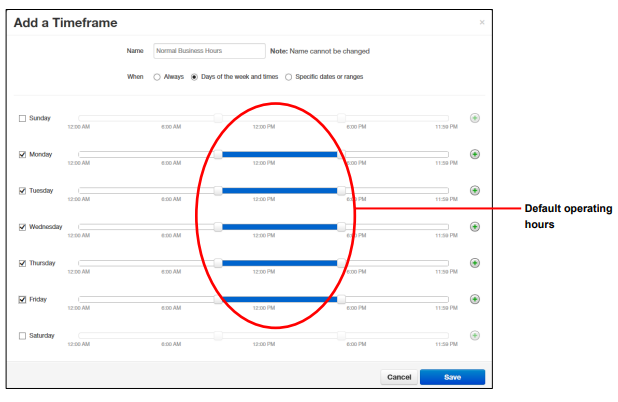Click the Save button
Viewport: 618px width, 402px height.
(x=452, y=377)
